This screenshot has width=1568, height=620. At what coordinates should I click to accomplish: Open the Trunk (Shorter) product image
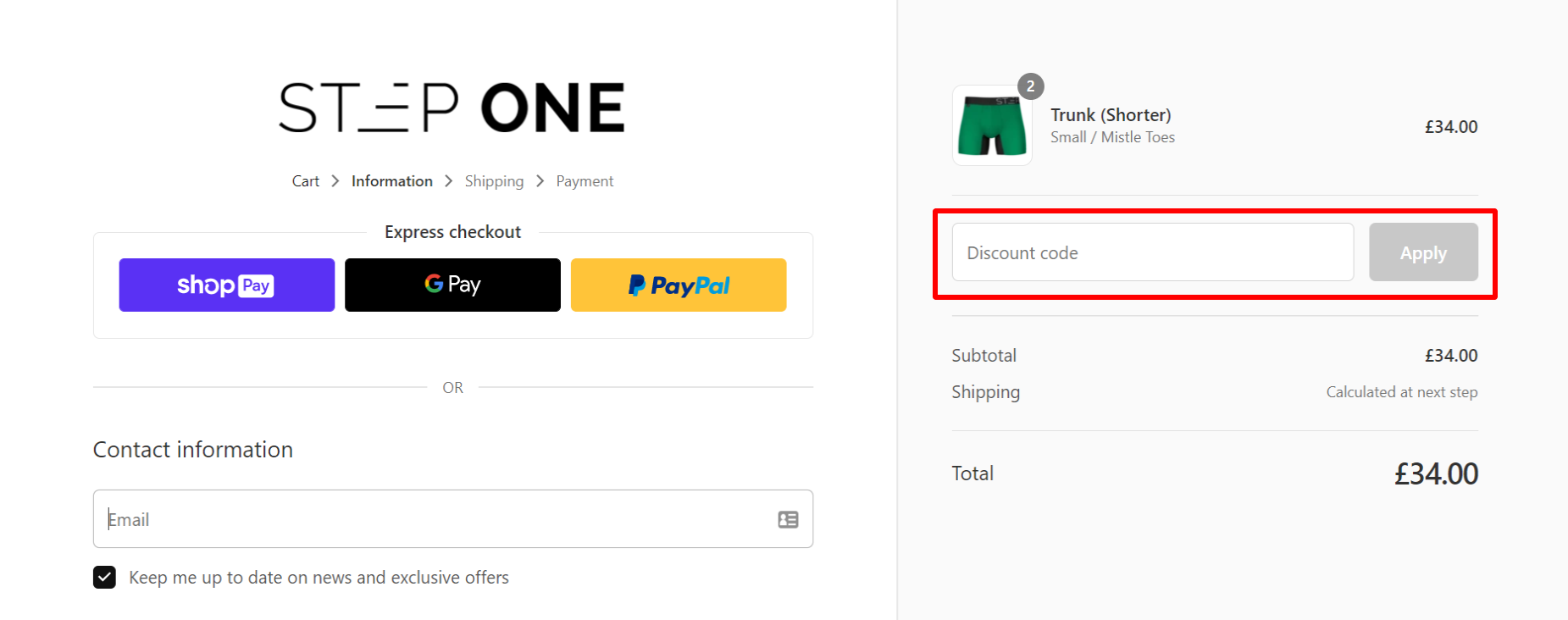[991, 125]
